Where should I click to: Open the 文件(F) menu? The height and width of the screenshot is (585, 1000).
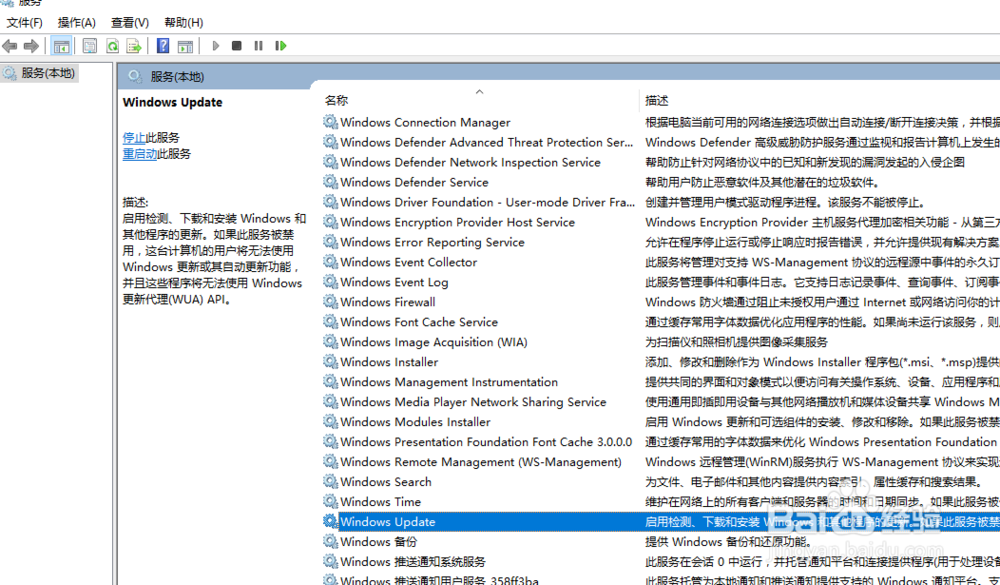click(x=24, y=22)
